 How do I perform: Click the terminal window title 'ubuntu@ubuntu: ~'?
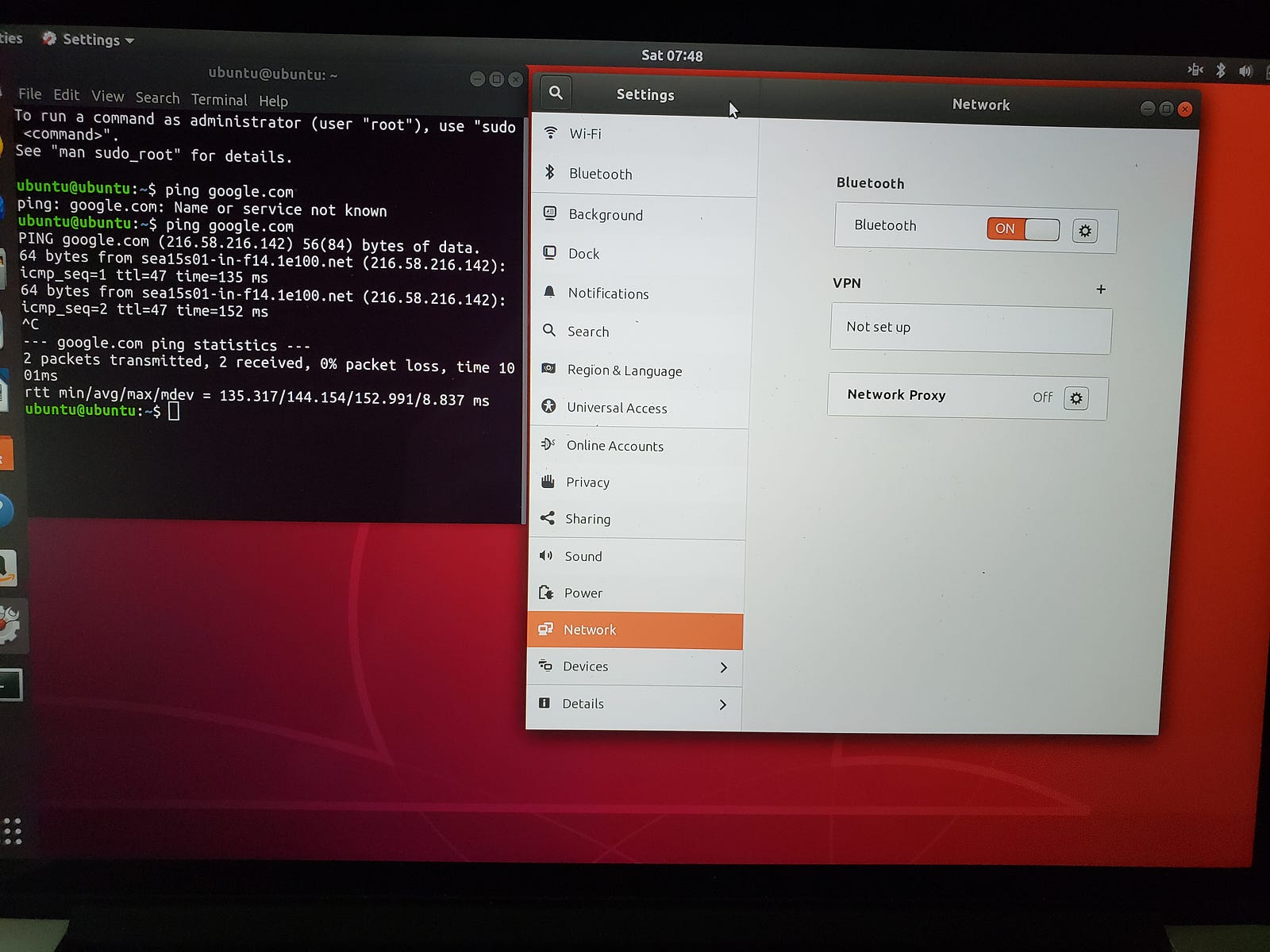point(273,75)
